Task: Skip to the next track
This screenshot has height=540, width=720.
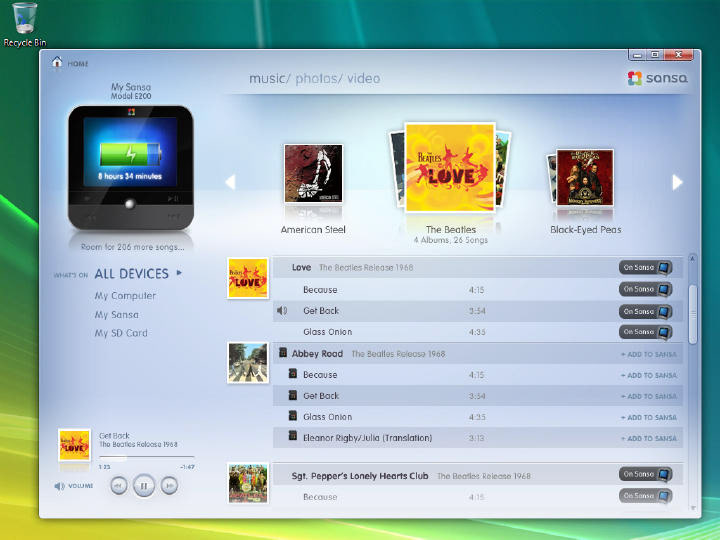Action: (170, 486)
